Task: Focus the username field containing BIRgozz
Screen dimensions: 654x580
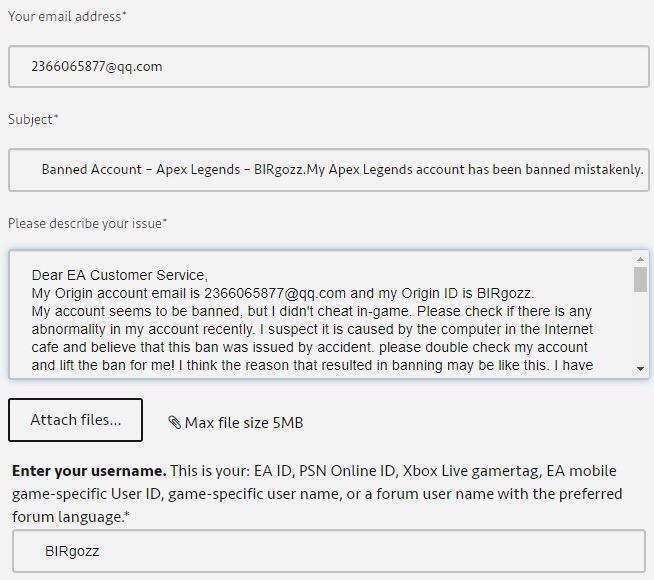Action: 329,551
